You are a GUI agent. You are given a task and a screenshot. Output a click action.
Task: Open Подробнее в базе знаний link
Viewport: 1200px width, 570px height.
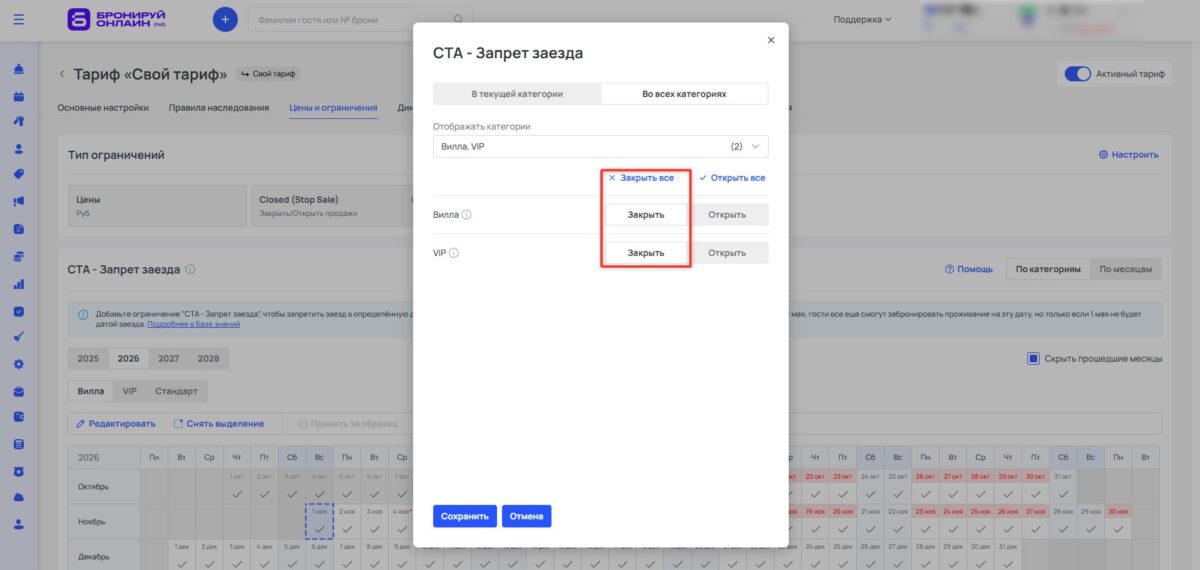tap(194, 325)
